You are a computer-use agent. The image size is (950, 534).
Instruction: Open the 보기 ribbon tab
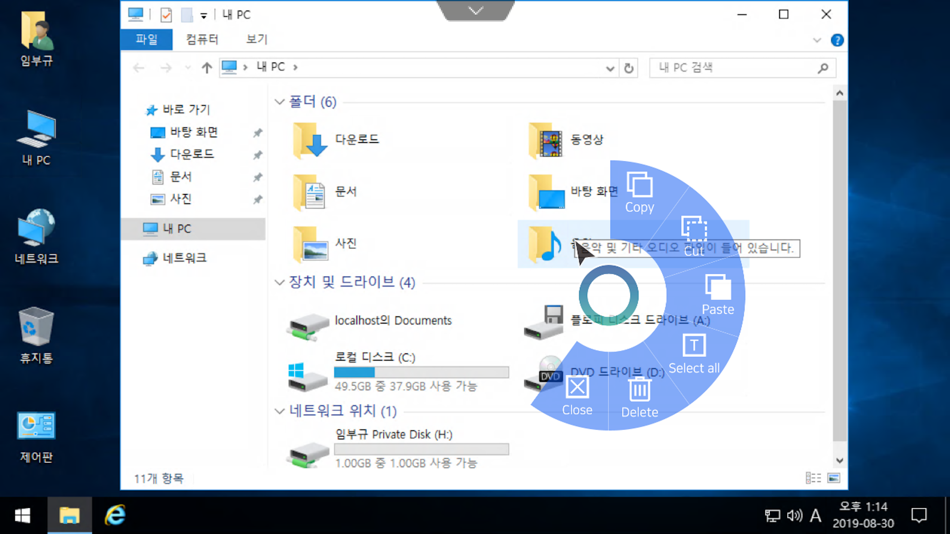(x=256, y=39)
